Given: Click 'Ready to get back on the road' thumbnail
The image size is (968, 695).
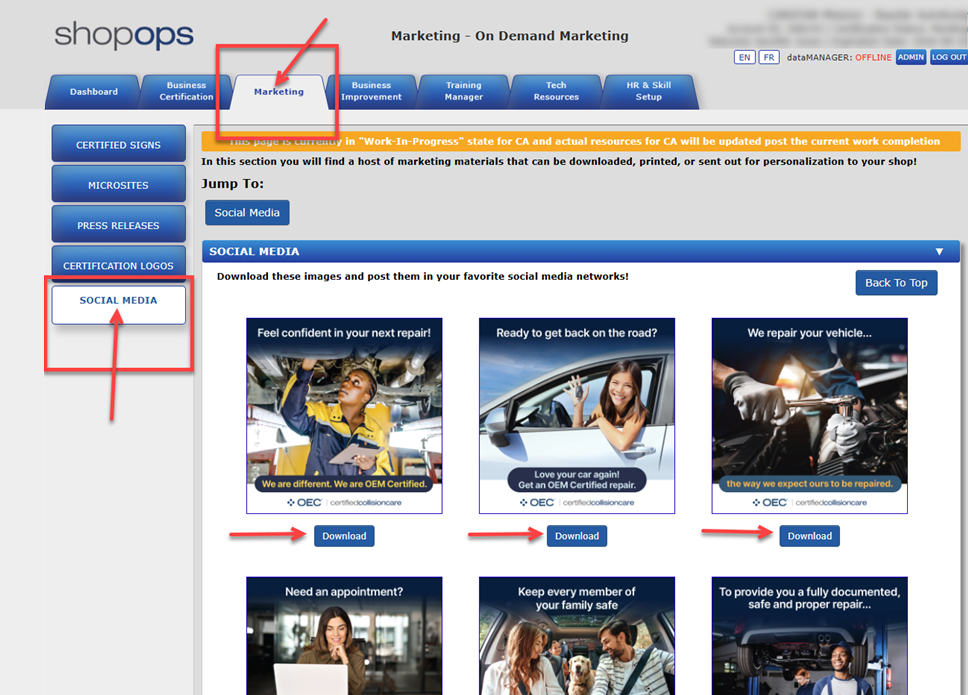Looking at the screenshot, I should (577, 415).
